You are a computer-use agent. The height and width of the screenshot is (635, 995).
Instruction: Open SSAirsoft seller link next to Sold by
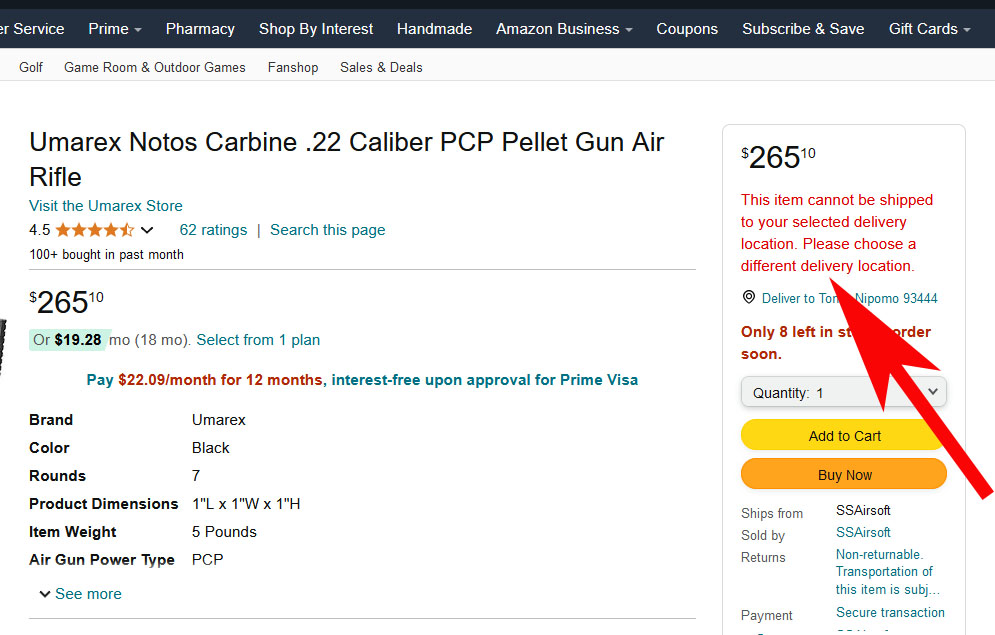pos(863,532)
